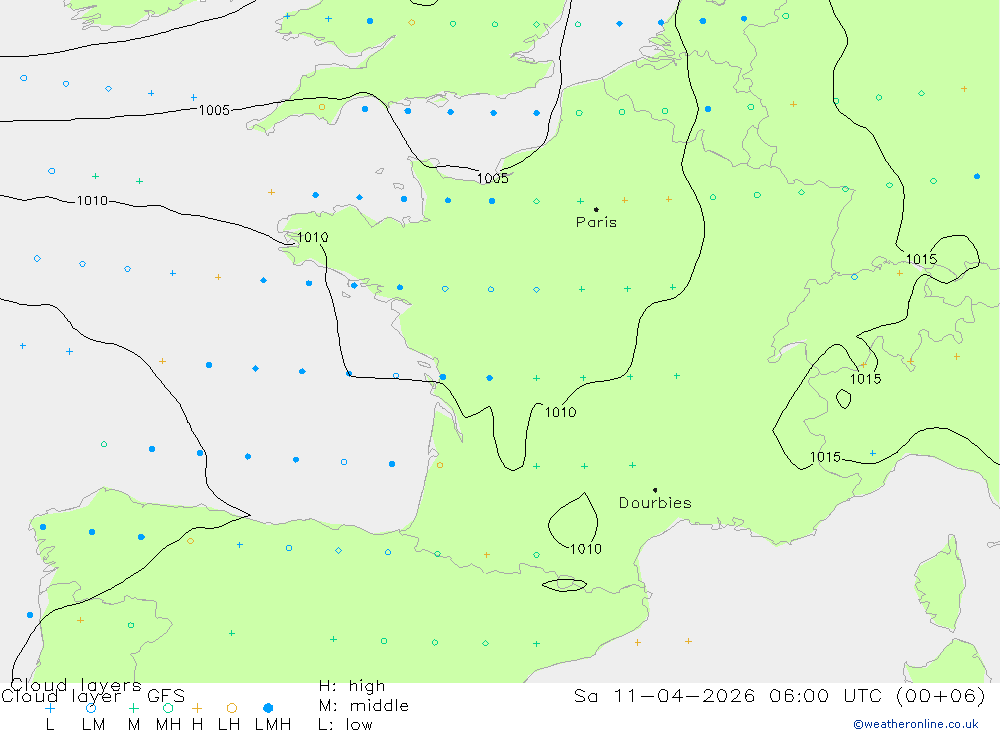This screenshot has width=1000, height=733.
Task: Click the 1015 isobar label over the French Alps
Action: coord(825,457)
